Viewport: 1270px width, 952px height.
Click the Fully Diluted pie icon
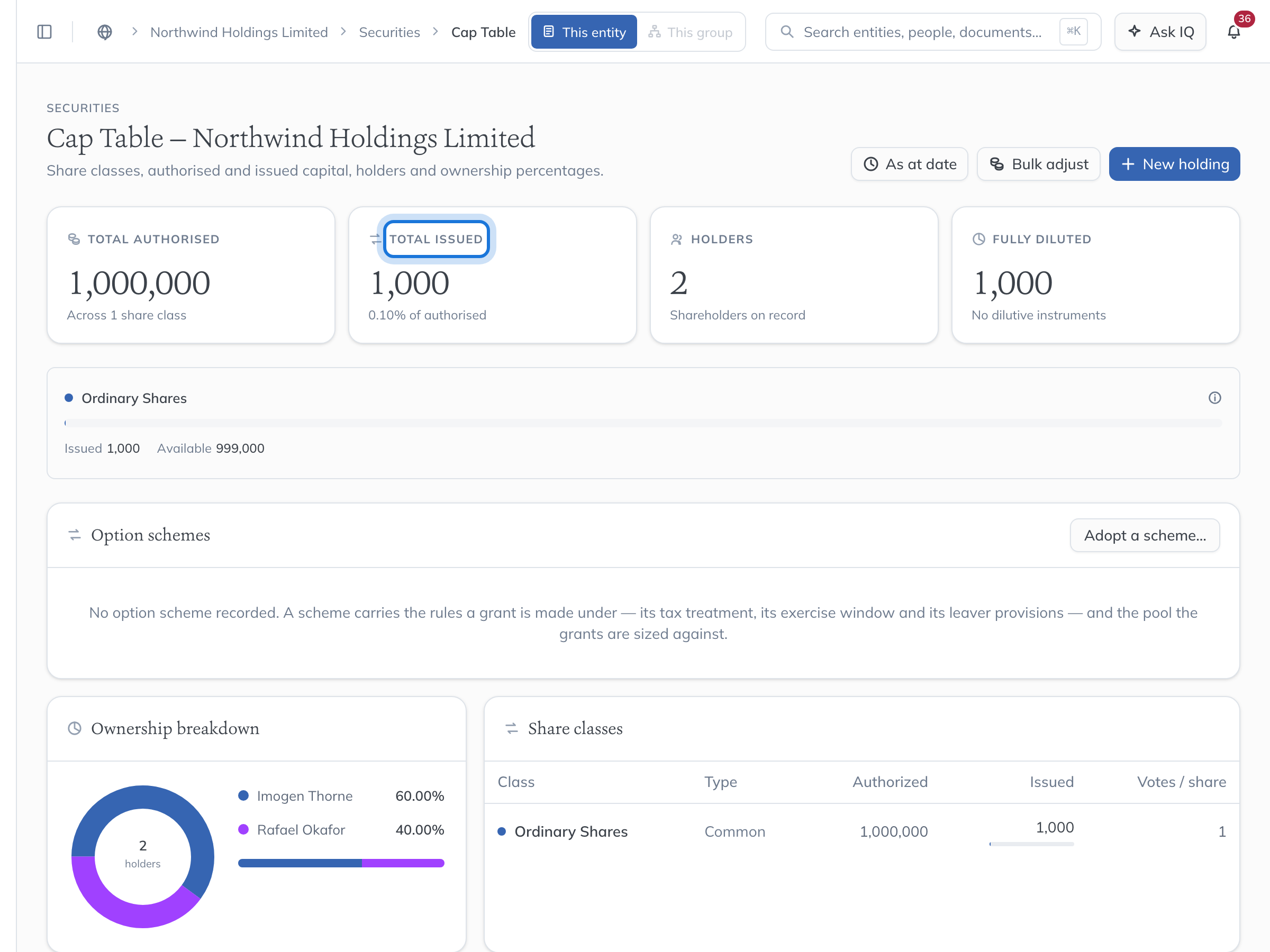[979, 239]
